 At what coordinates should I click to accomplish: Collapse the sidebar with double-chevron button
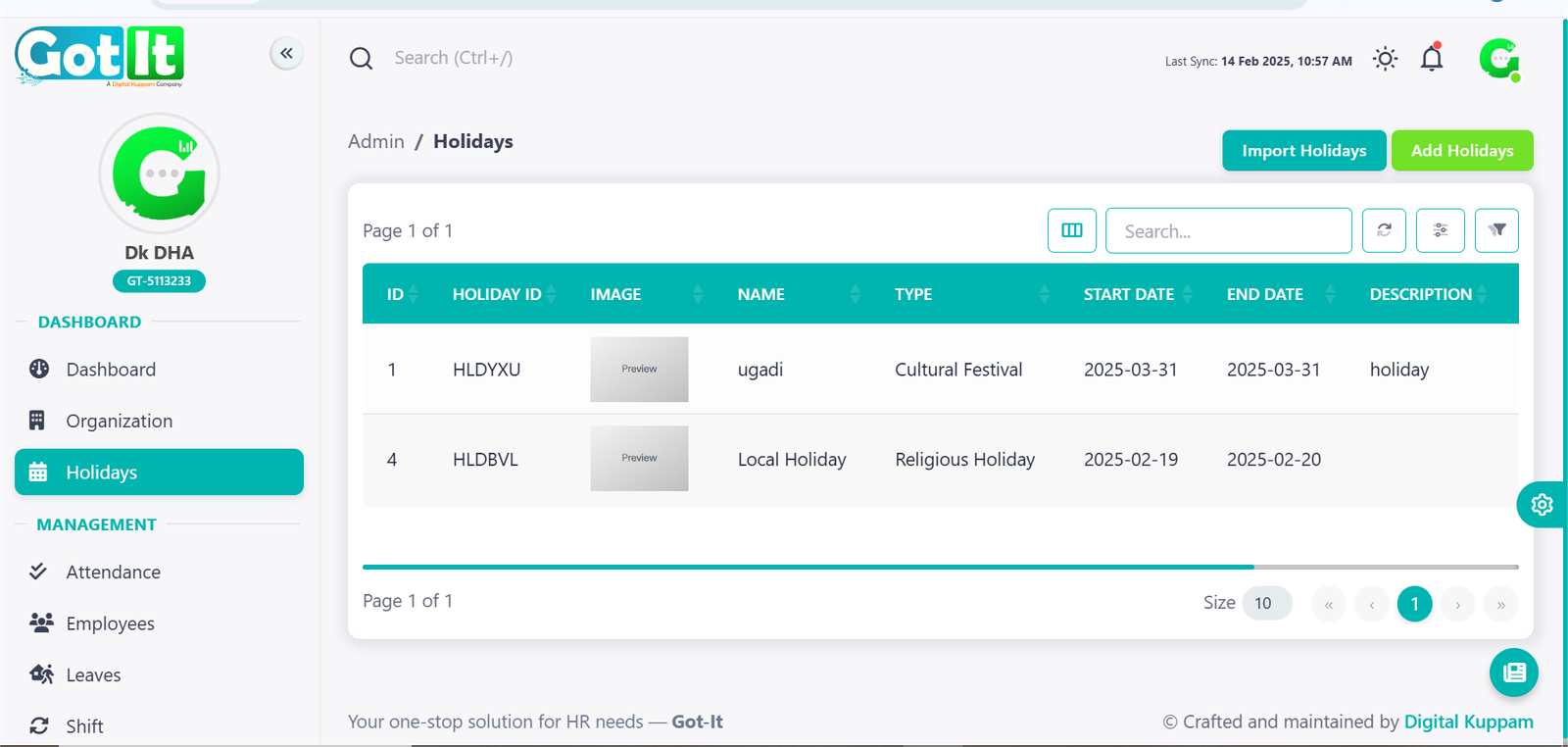point(286,53)
